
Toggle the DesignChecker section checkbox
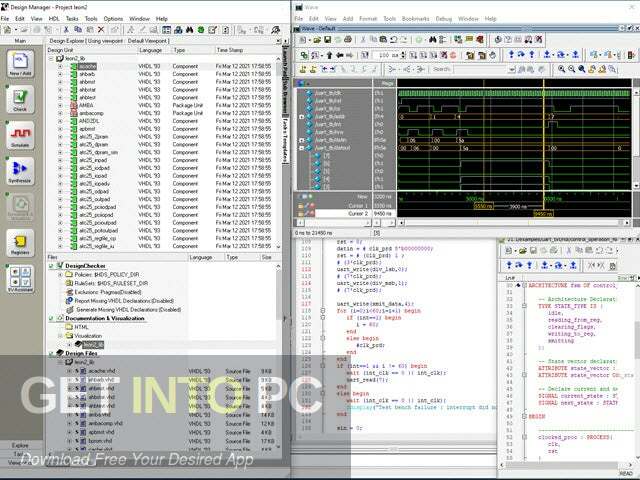pyautogui.click(x=51, y=266)
